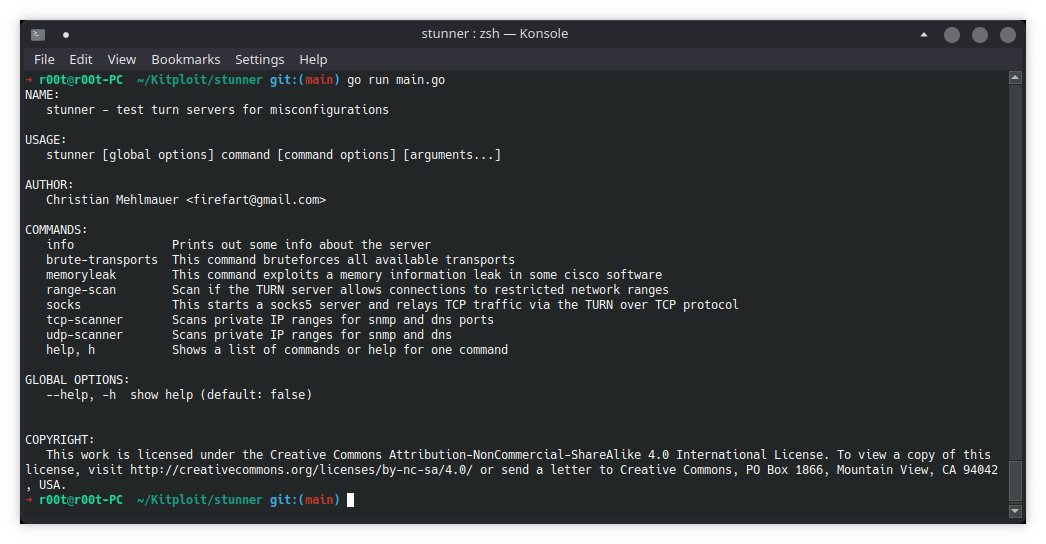Maximize the Konsole window
1046x544 pixels.
(980, 35)
